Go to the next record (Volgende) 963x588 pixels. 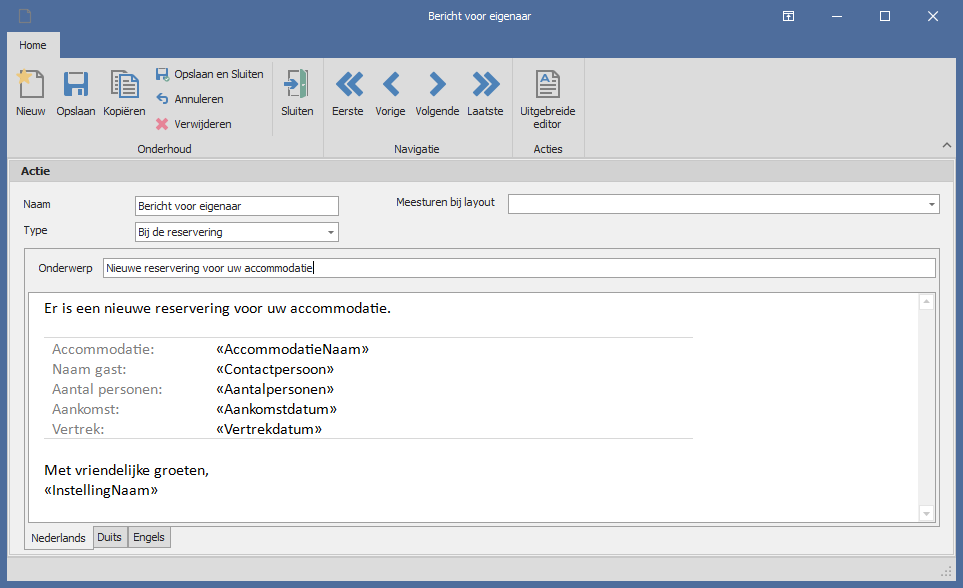click(437, 93)
